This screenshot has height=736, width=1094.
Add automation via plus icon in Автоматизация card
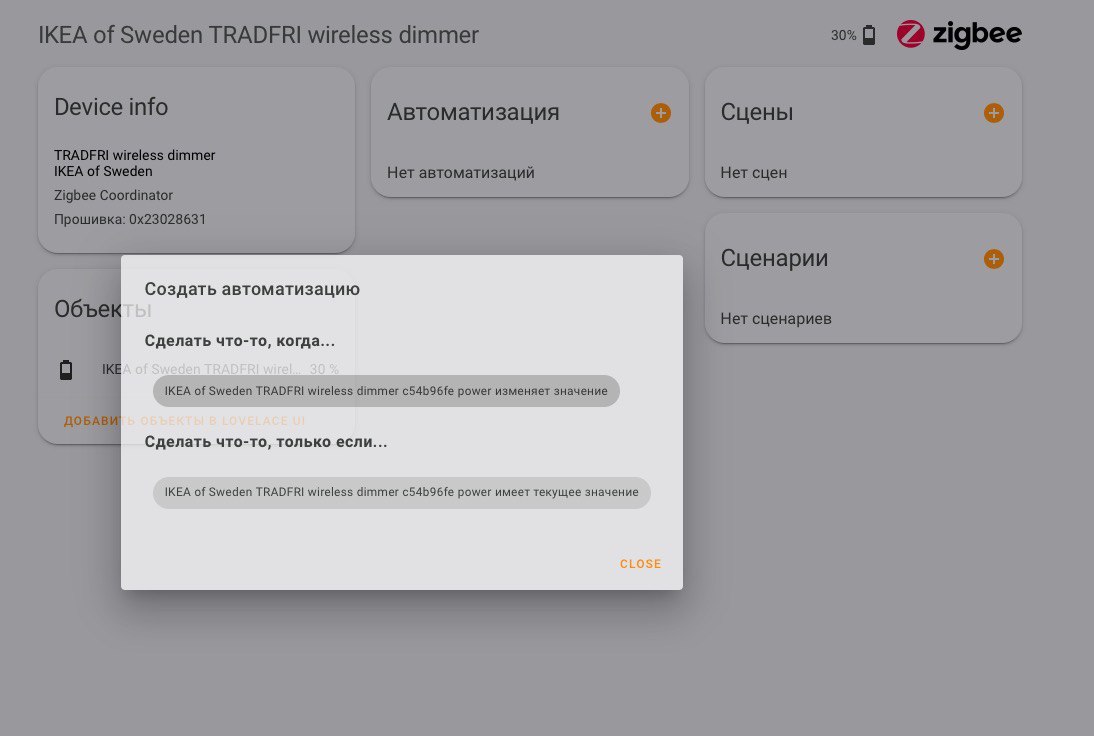[x=661, y=113]
